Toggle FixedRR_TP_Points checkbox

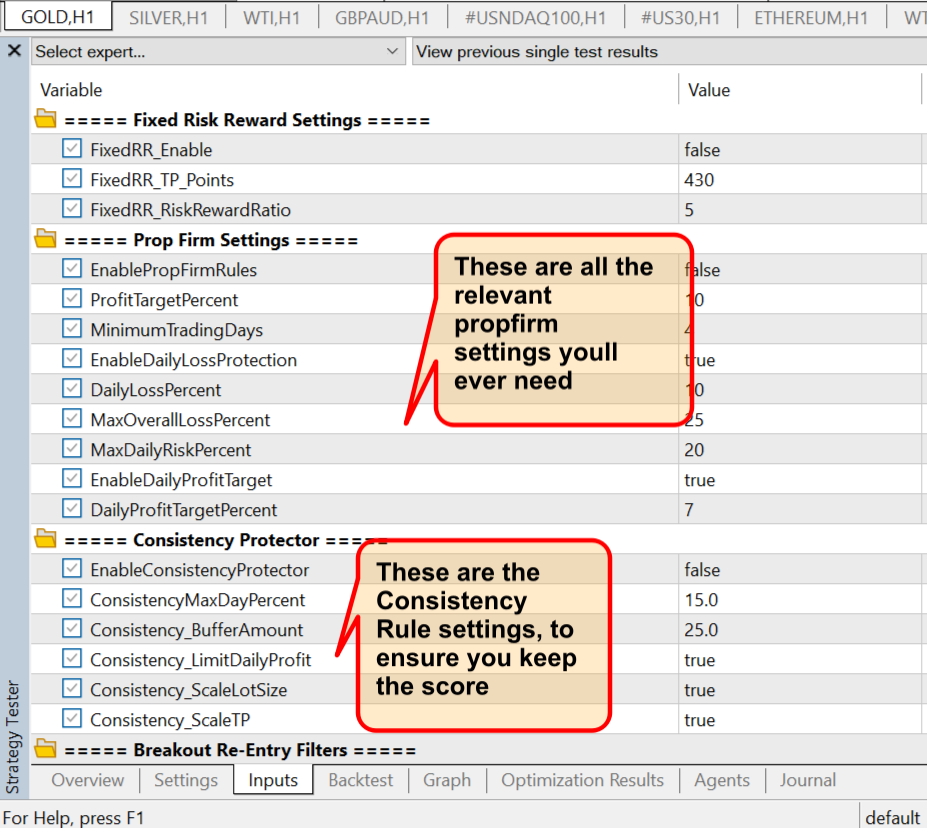(72, 179)
